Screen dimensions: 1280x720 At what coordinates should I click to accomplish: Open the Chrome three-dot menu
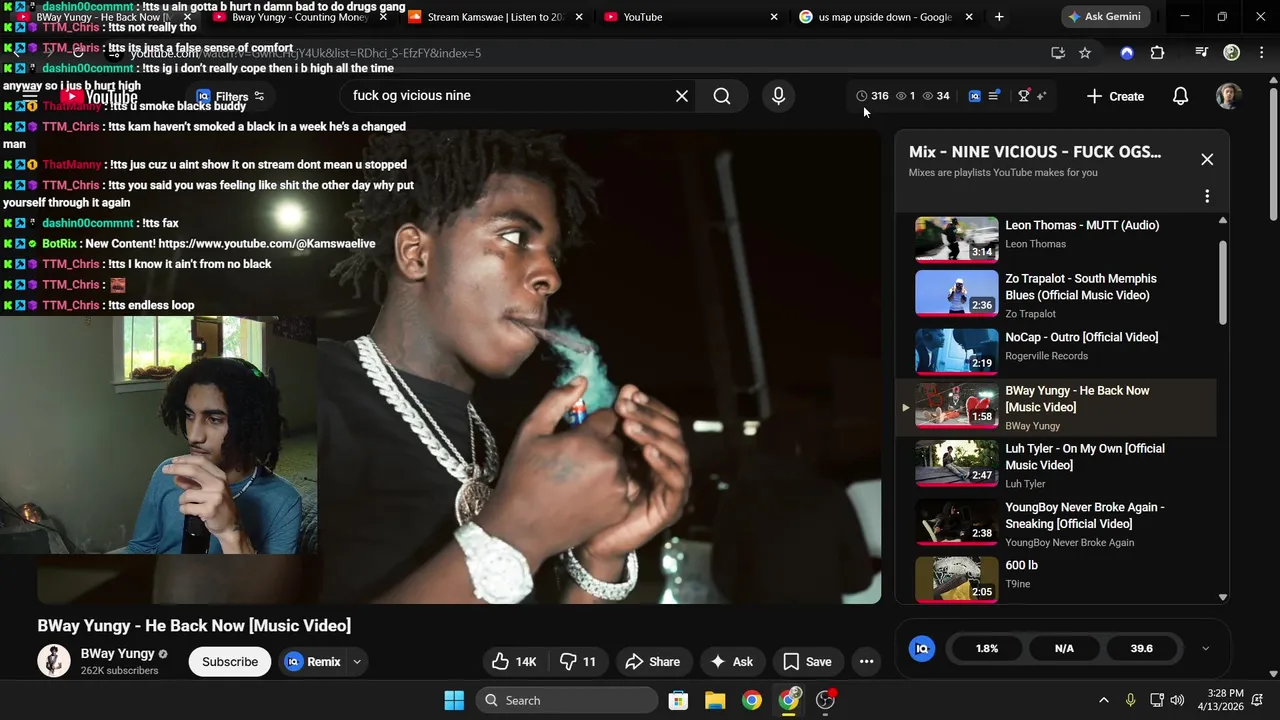[1260, 53]
